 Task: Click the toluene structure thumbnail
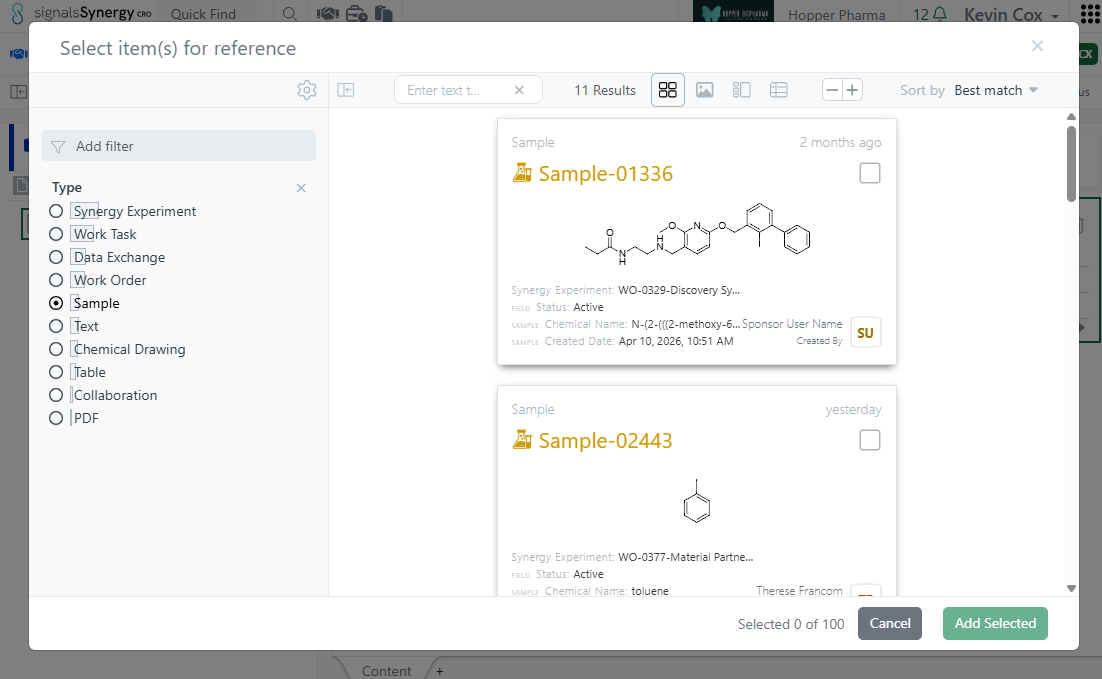[696, 501]
